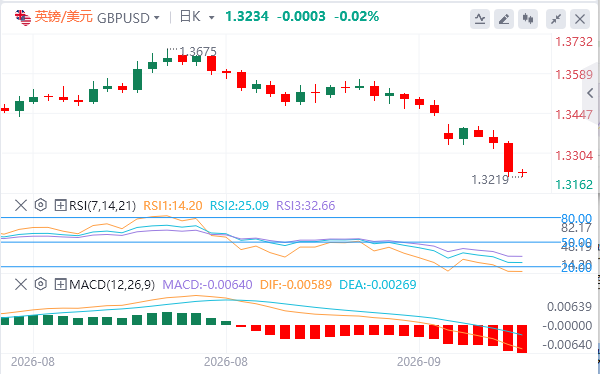Select the pencil drawing tool icon
The image size is (600, 374).
pos(504,18)
